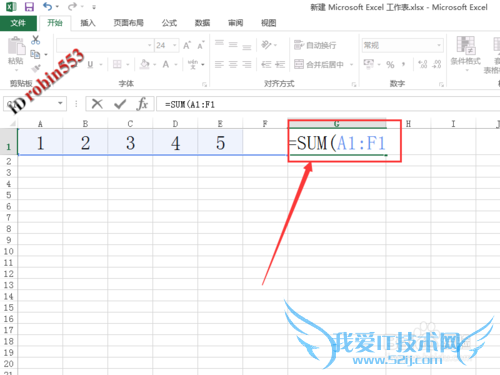Open the font color dropdown arrow
The width and height of the screenshot is (500, 375).
176,64
